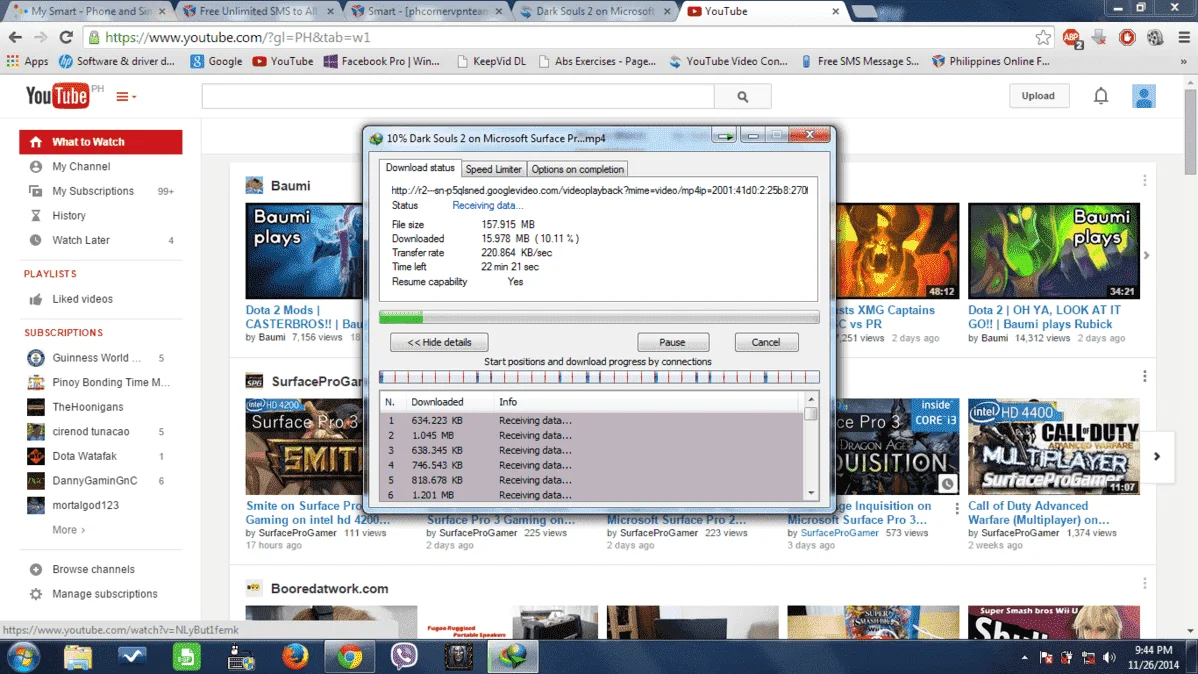Open File Explorer from taskbar
This screenshot has width=1198, height=674.
(x=77, y=656)
